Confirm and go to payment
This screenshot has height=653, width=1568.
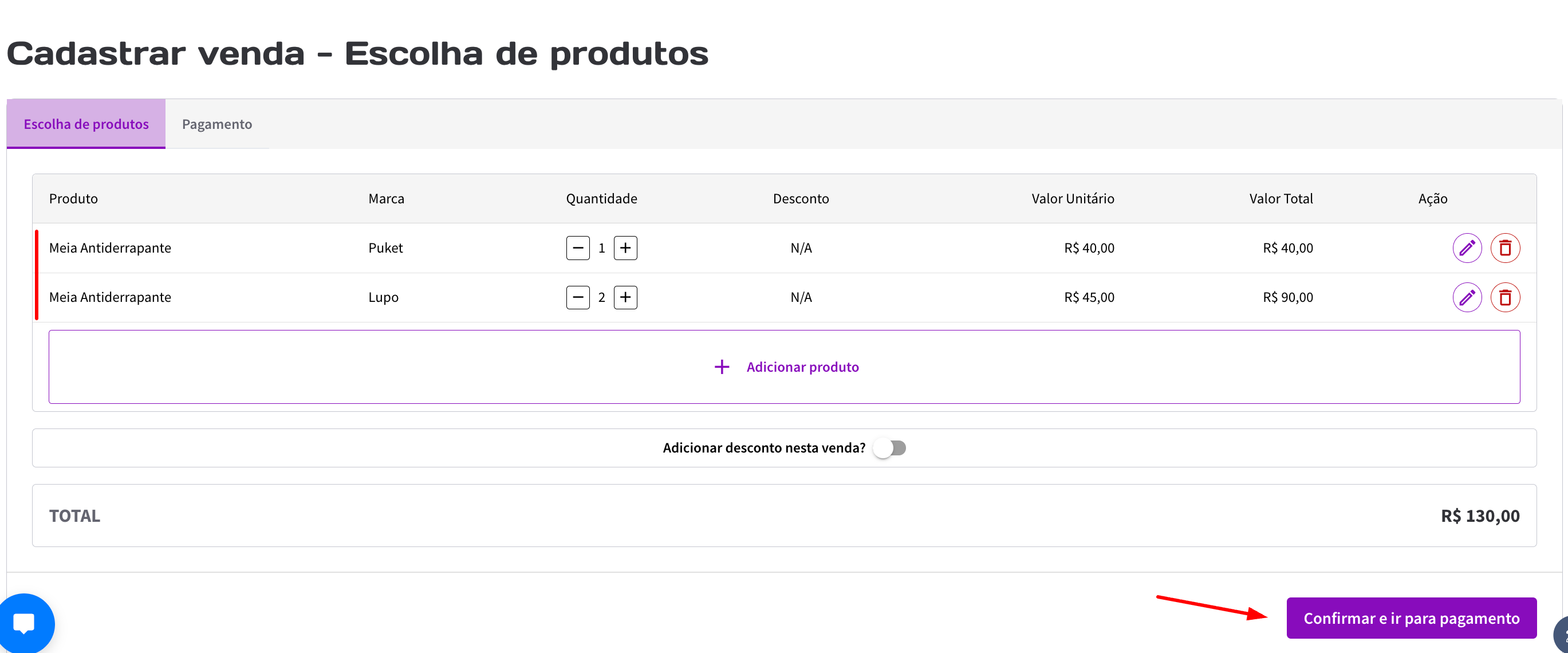(1411, 617)
